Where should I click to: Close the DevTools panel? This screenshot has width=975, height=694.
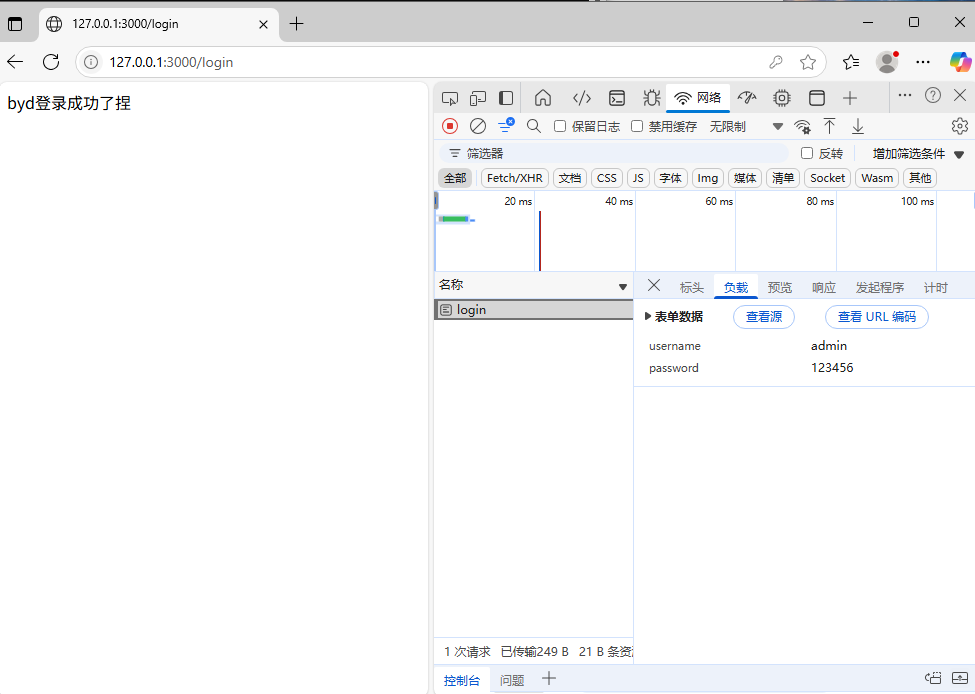click(960, 95)
